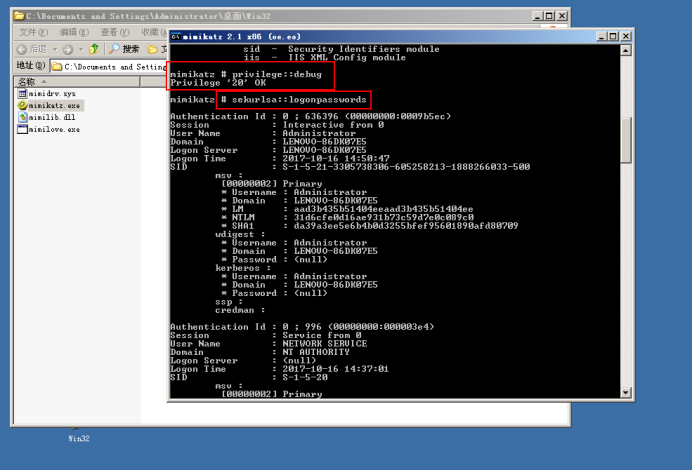Minimize the mimikatz console window
Image resolution: width=692 pixels, height=471 pixels.
click(x=602, y=36)
